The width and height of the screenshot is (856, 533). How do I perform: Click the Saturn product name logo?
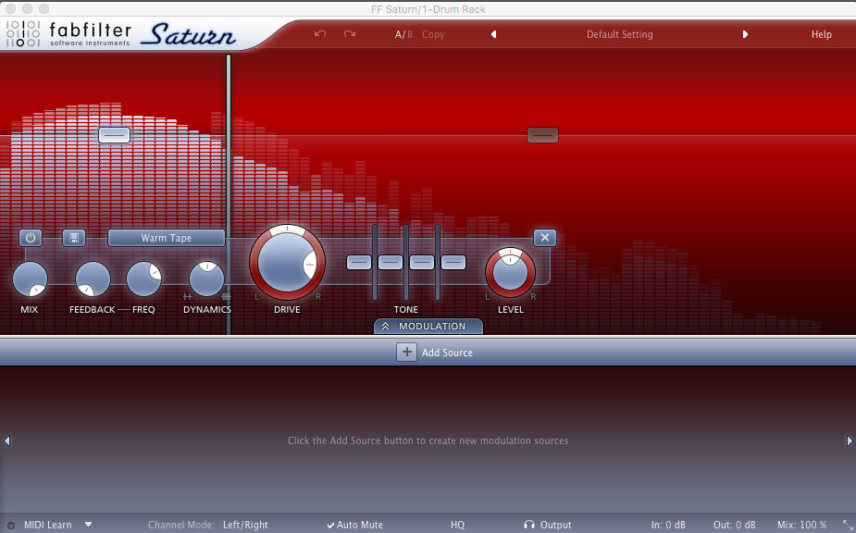click(188, 34)
